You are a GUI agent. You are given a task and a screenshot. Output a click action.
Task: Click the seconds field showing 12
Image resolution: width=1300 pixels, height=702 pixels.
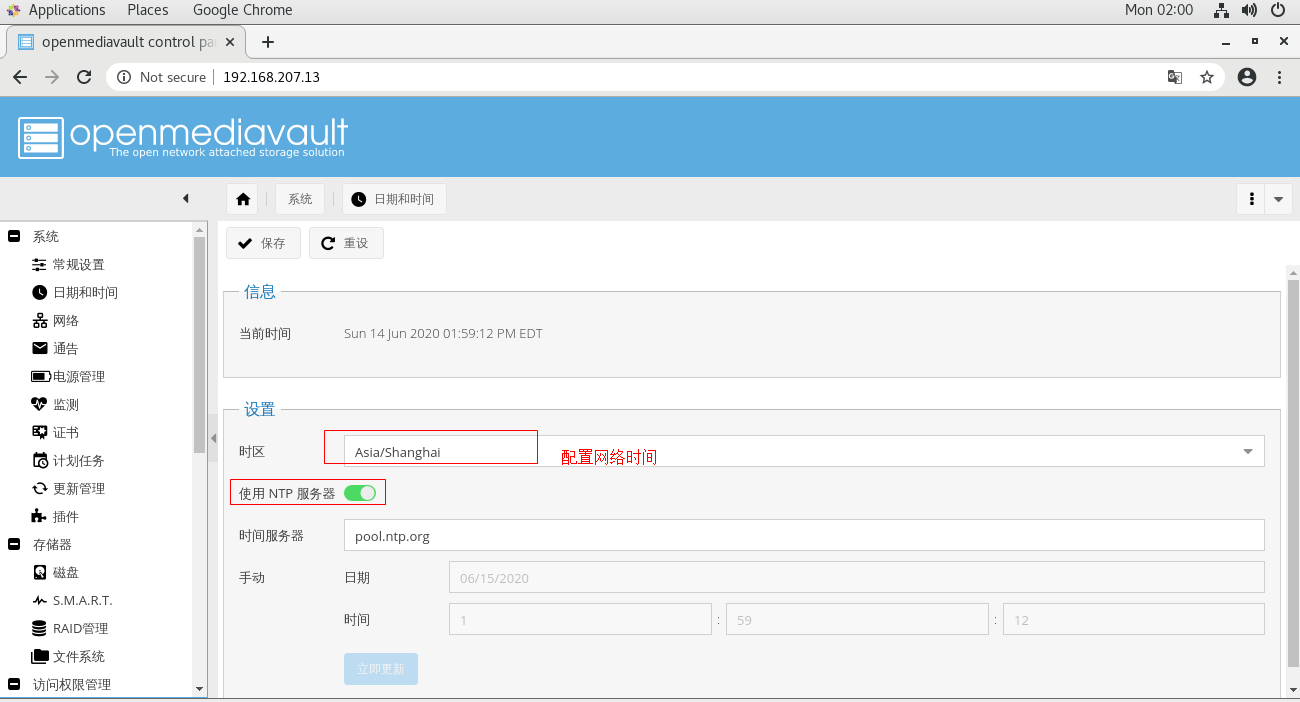1134,619
